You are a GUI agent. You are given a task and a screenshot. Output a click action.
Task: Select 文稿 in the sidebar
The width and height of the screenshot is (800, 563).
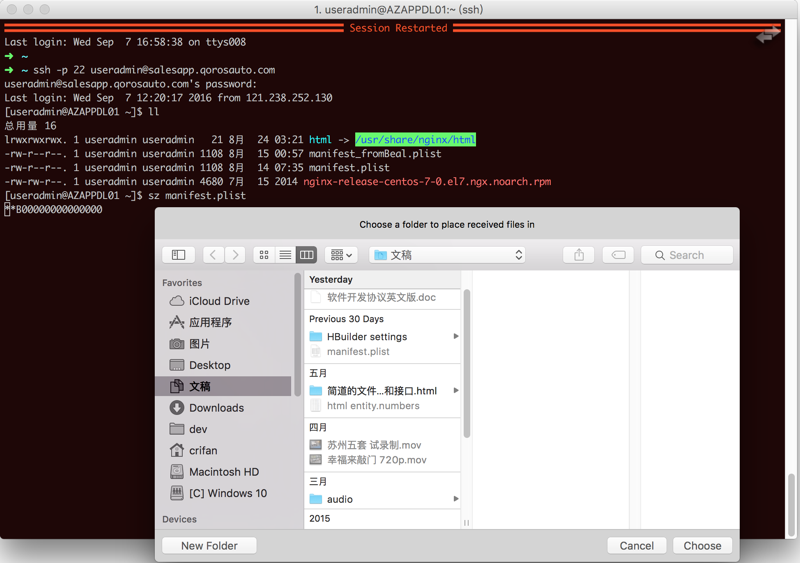[224, 386]
